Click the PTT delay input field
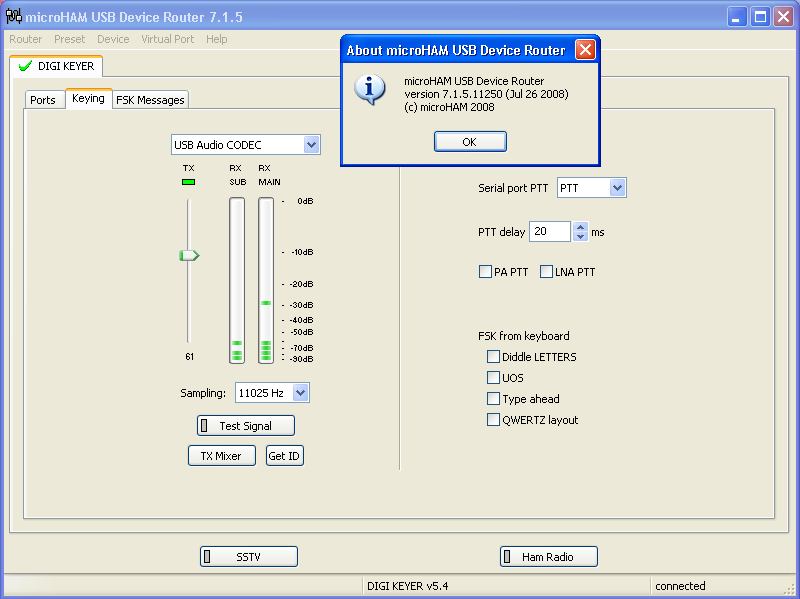 pos(549,232)
